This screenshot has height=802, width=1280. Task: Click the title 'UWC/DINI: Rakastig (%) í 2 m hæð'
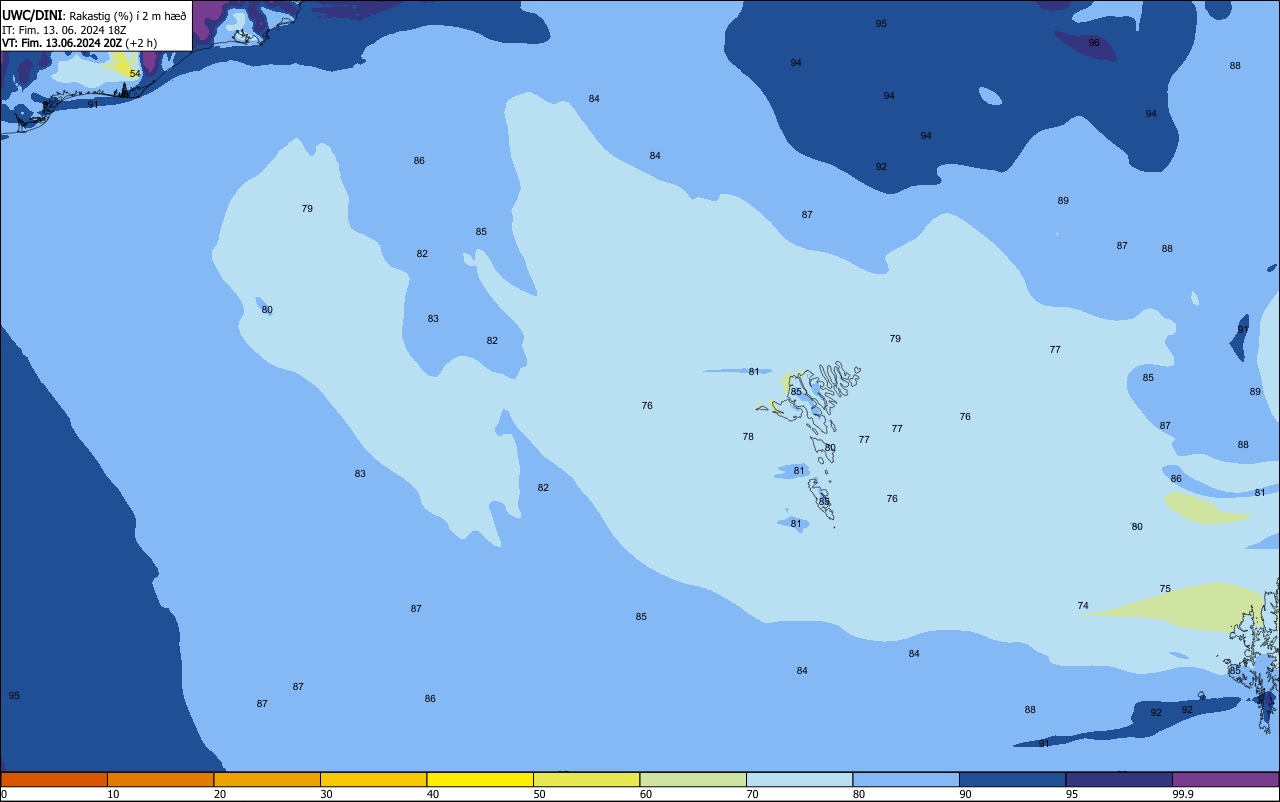click(x=94, y=15)
